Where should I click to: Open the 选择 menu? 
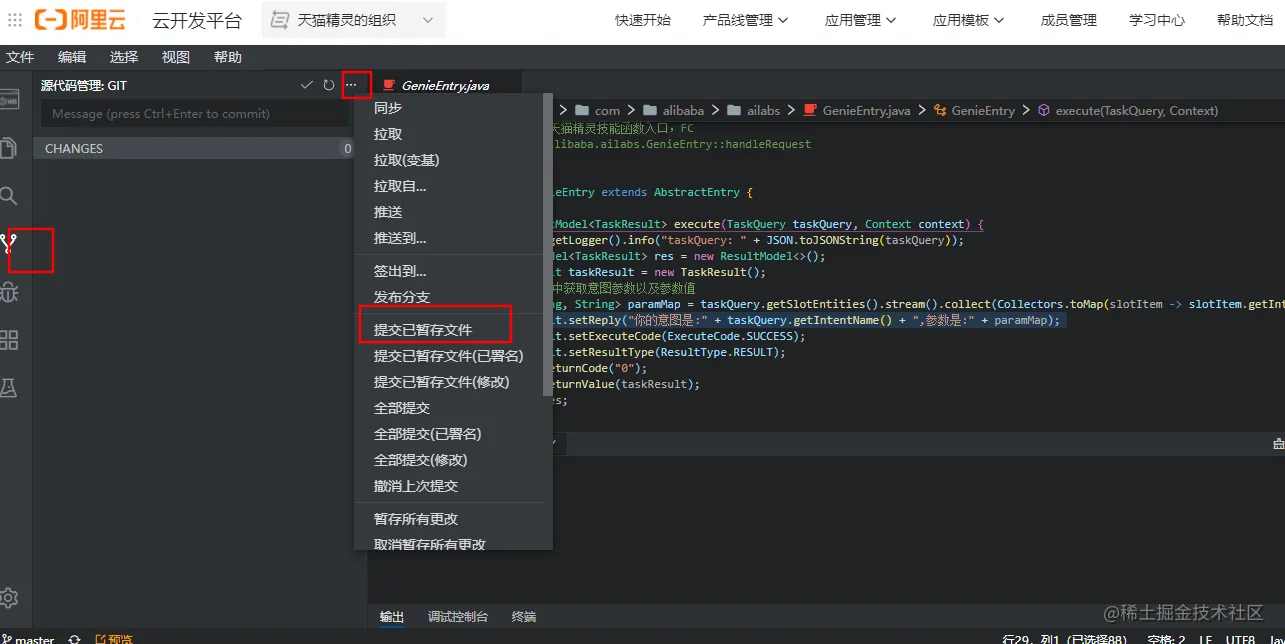(124, 57)
